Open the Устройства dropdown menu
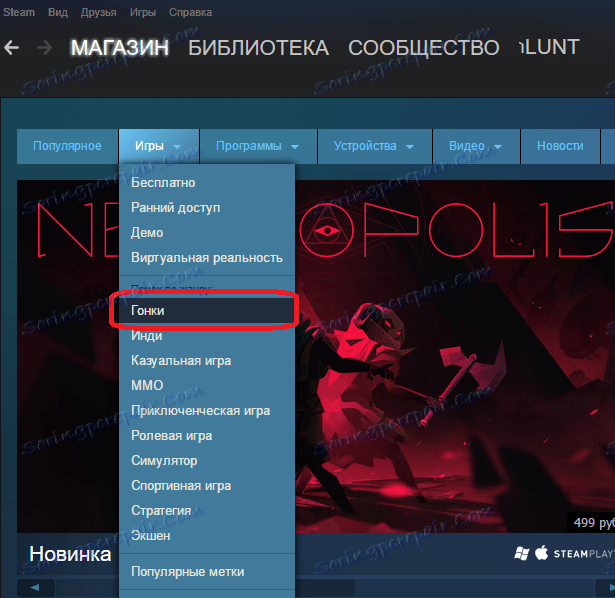This screenshot has height=598, width=615. coord(375,146)
